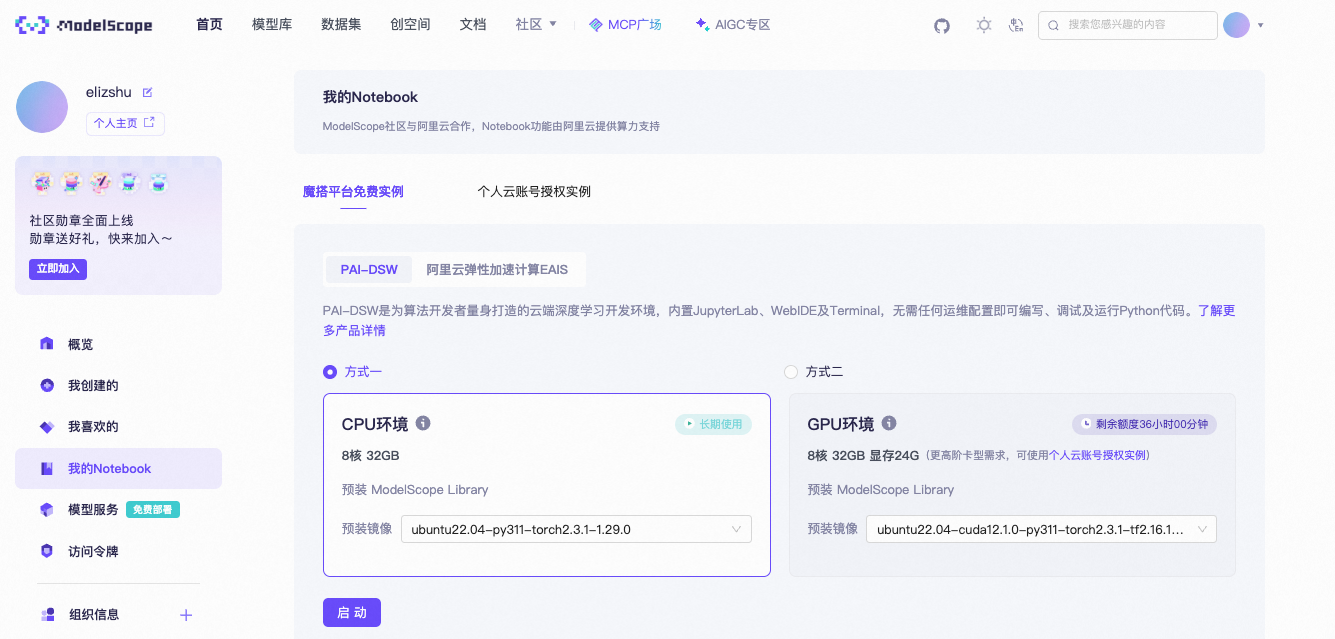This screenshot has width=1335, height=639.
Task: Select 阿里云弹性加速计算EAIS tab
Action: point(497,270)
